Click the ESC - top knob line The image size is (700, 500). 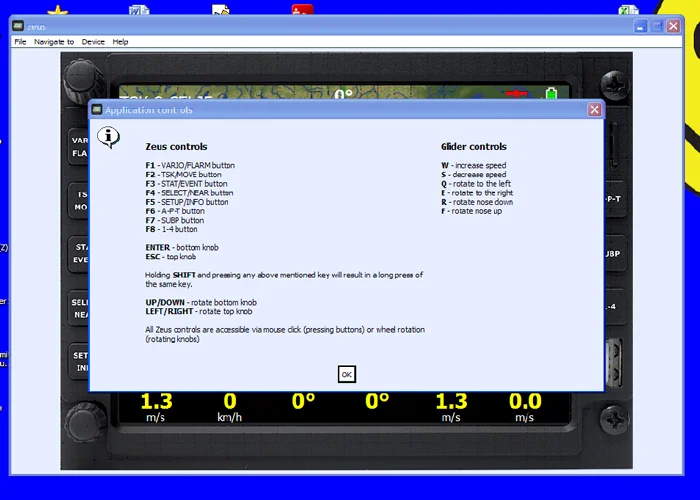171,257
